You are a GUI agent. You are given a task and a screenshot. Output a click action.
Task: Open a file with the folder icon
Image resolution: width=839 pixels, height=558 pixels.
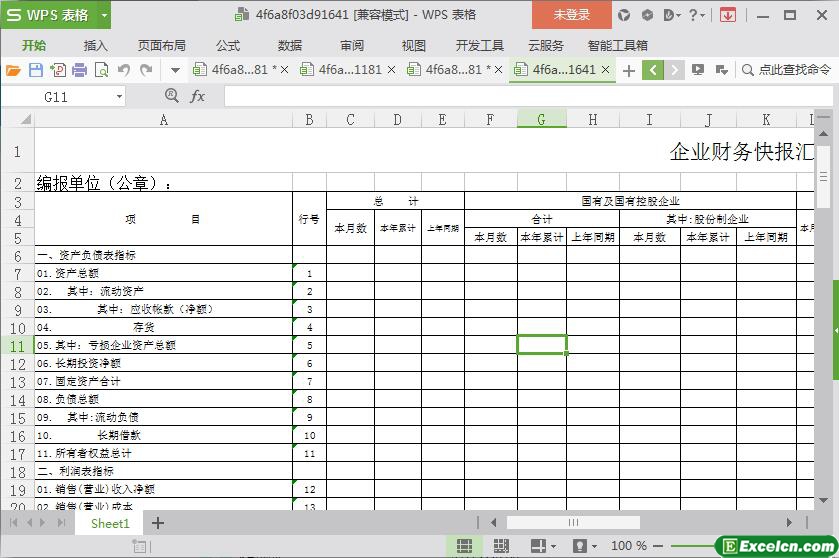tap(13, 70)
